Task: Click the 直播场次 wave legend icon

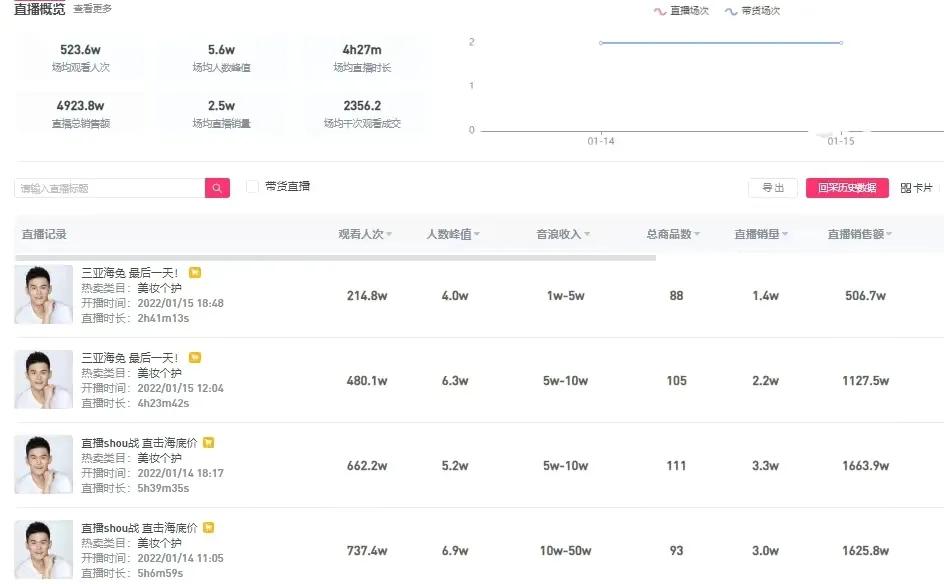Action: coord(658,11)
